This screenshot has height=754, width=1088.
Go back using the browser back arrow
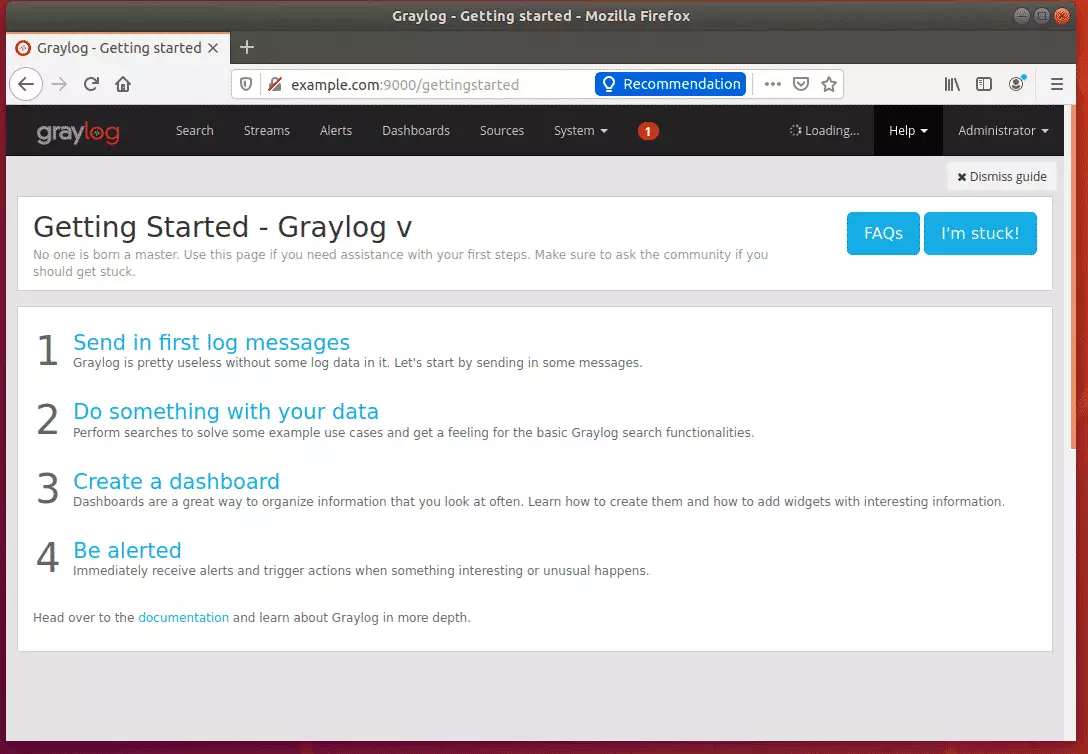[26, 85]
